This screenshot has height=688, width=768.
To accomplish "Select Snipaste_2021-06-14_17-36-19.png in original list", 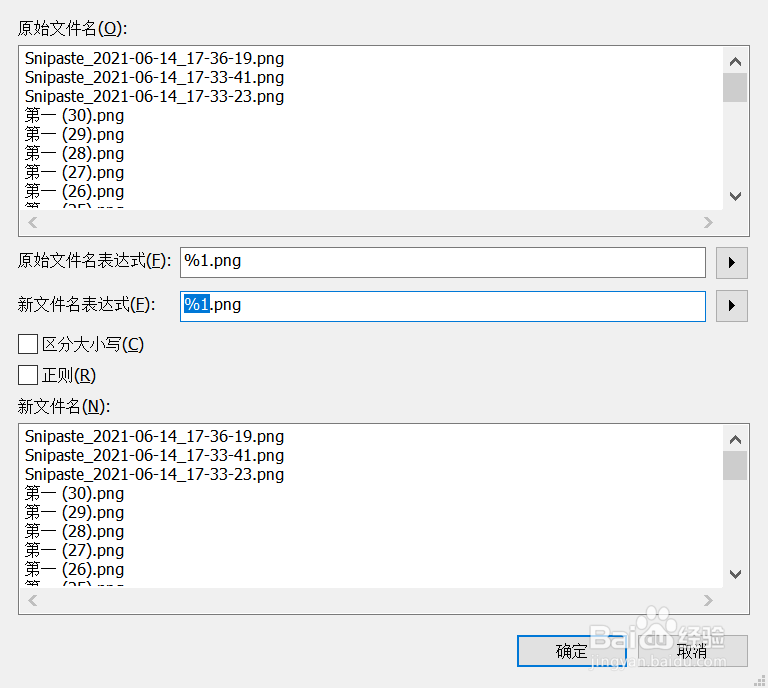I will click(154, 58).
